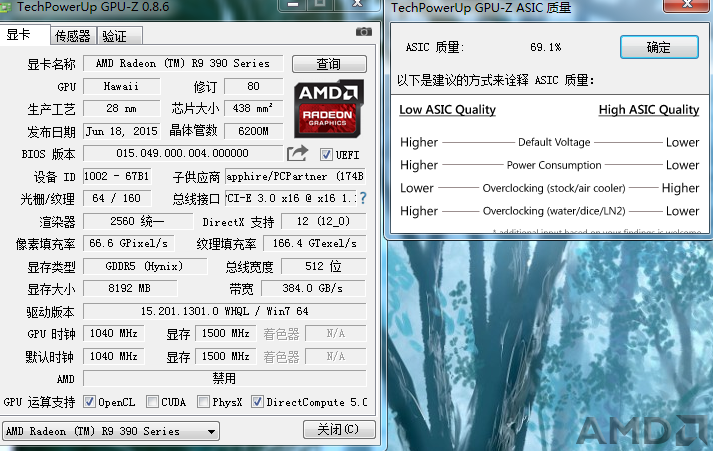Click the ROPs/TMUs field 64 / 160
Viewport: 713px width, 451px height.
coord(117,198)
